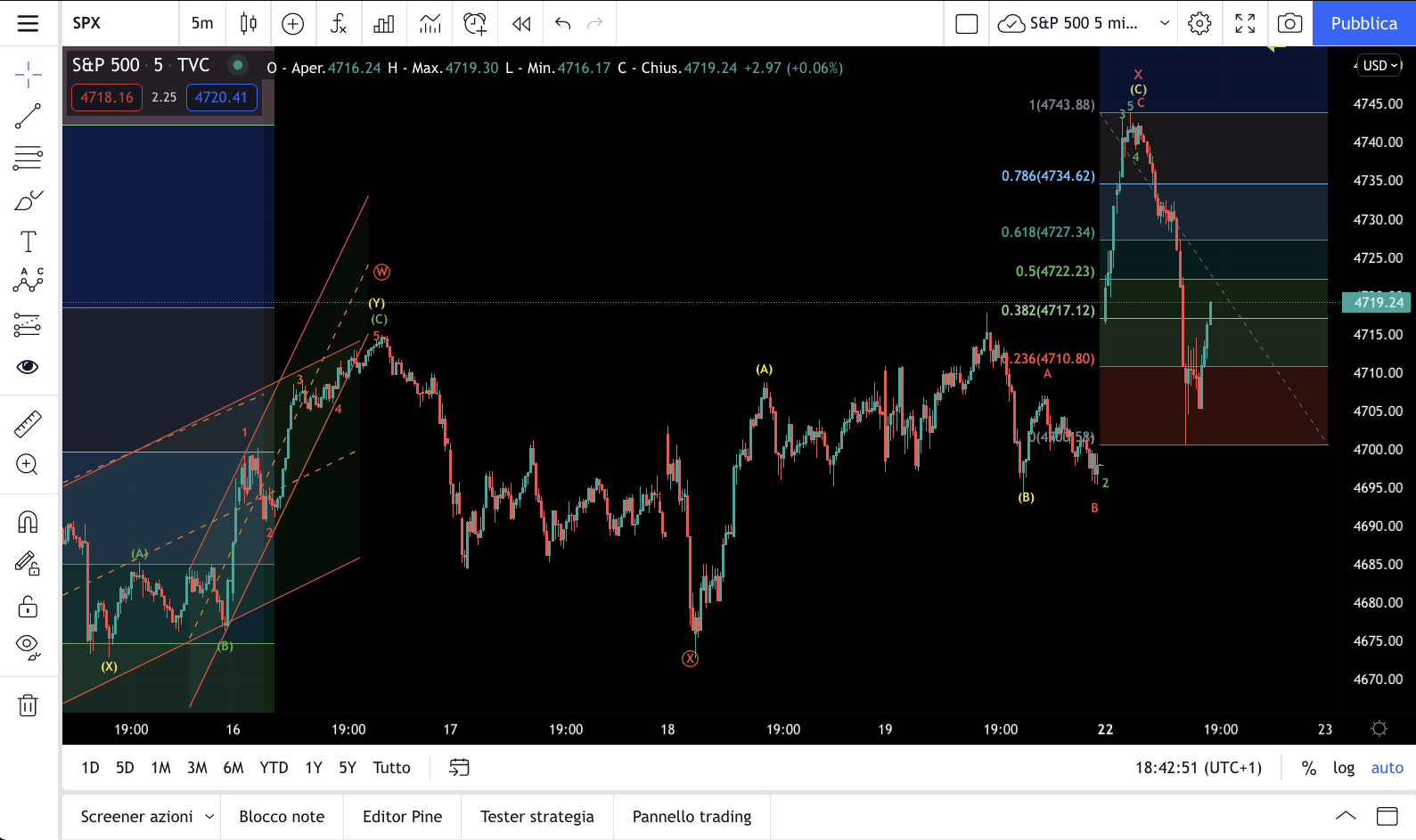Open the Fibonacci and Gann tools group
Screen dimensions: 1416x840
[29, 159]
